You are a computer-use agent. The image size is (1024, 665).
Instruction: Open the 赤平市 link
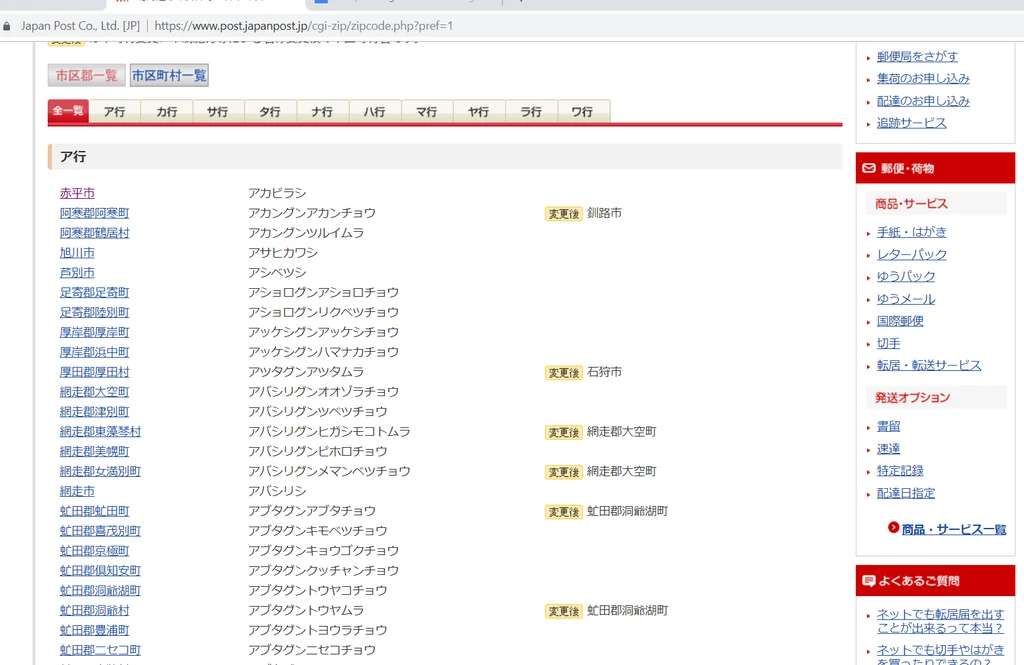click(x=77, y=193)
